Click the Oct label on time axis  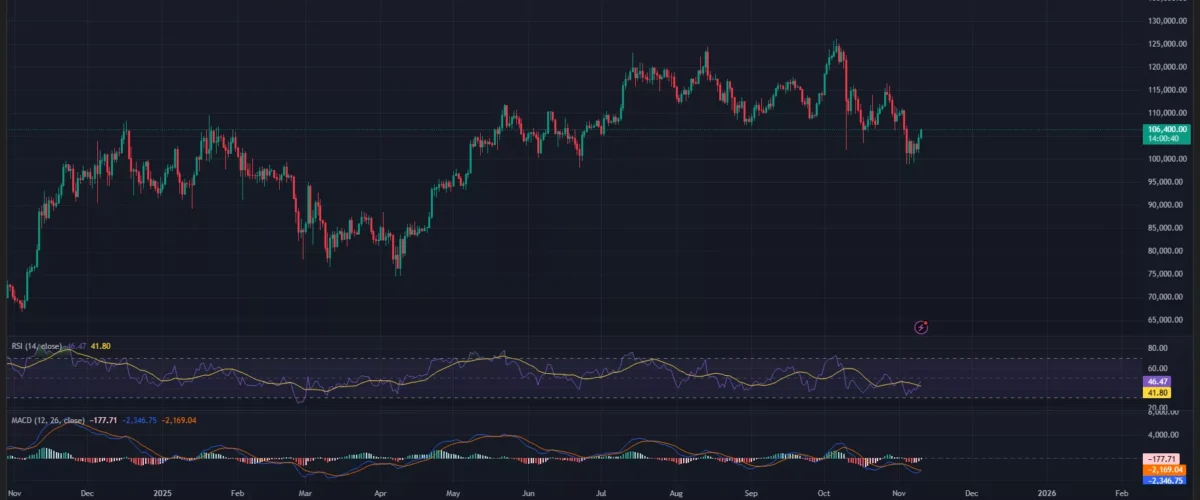823,493
